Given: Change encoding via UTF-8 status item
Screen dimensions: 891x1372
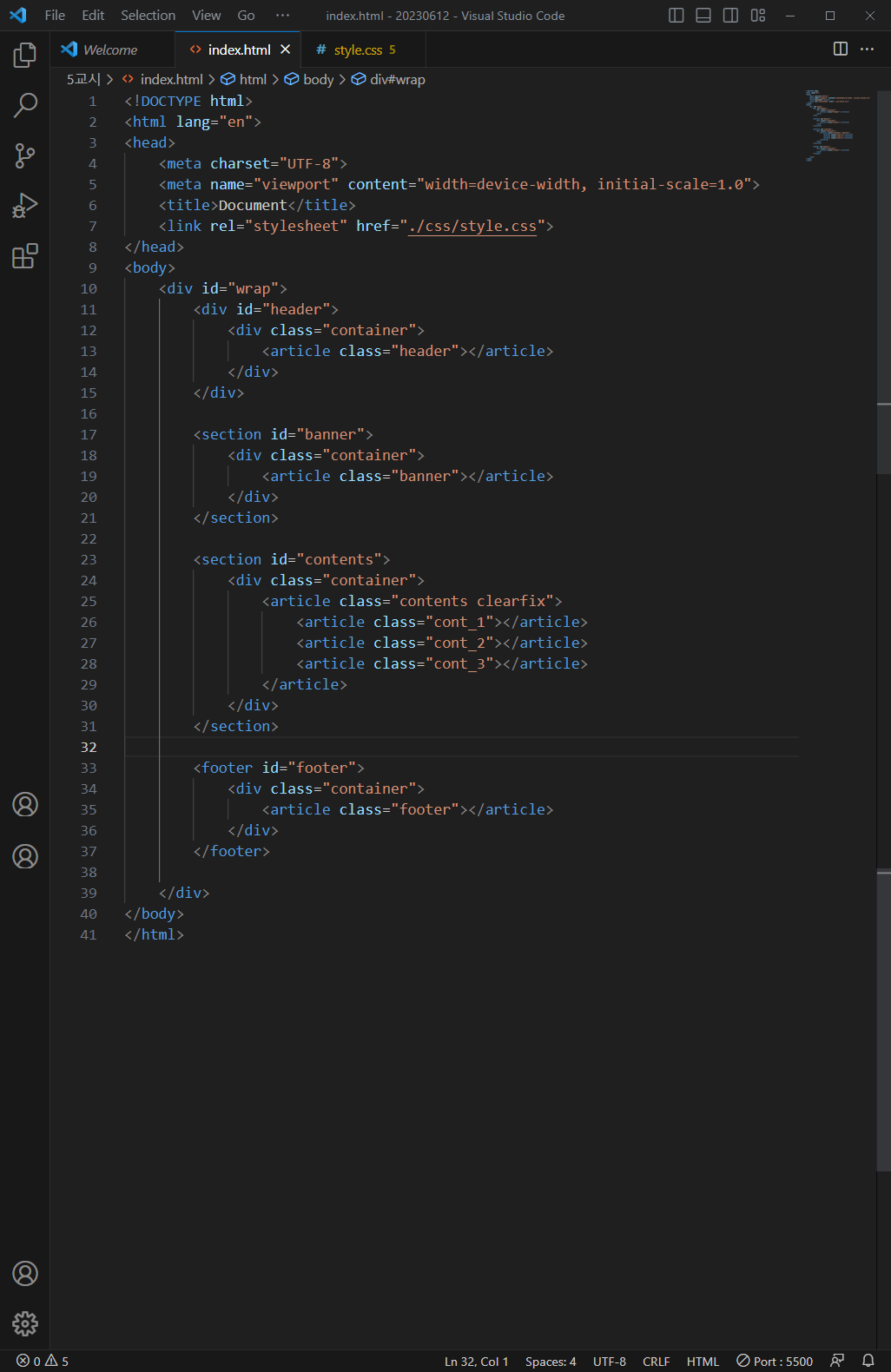Looking at the screenshot, I should (x=610, y=1361).
